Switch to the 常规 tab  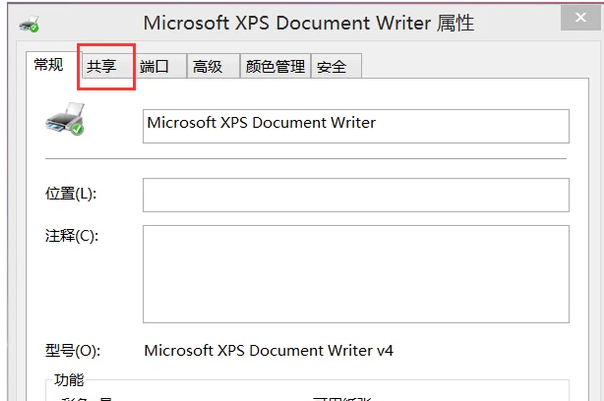[48, 65]
